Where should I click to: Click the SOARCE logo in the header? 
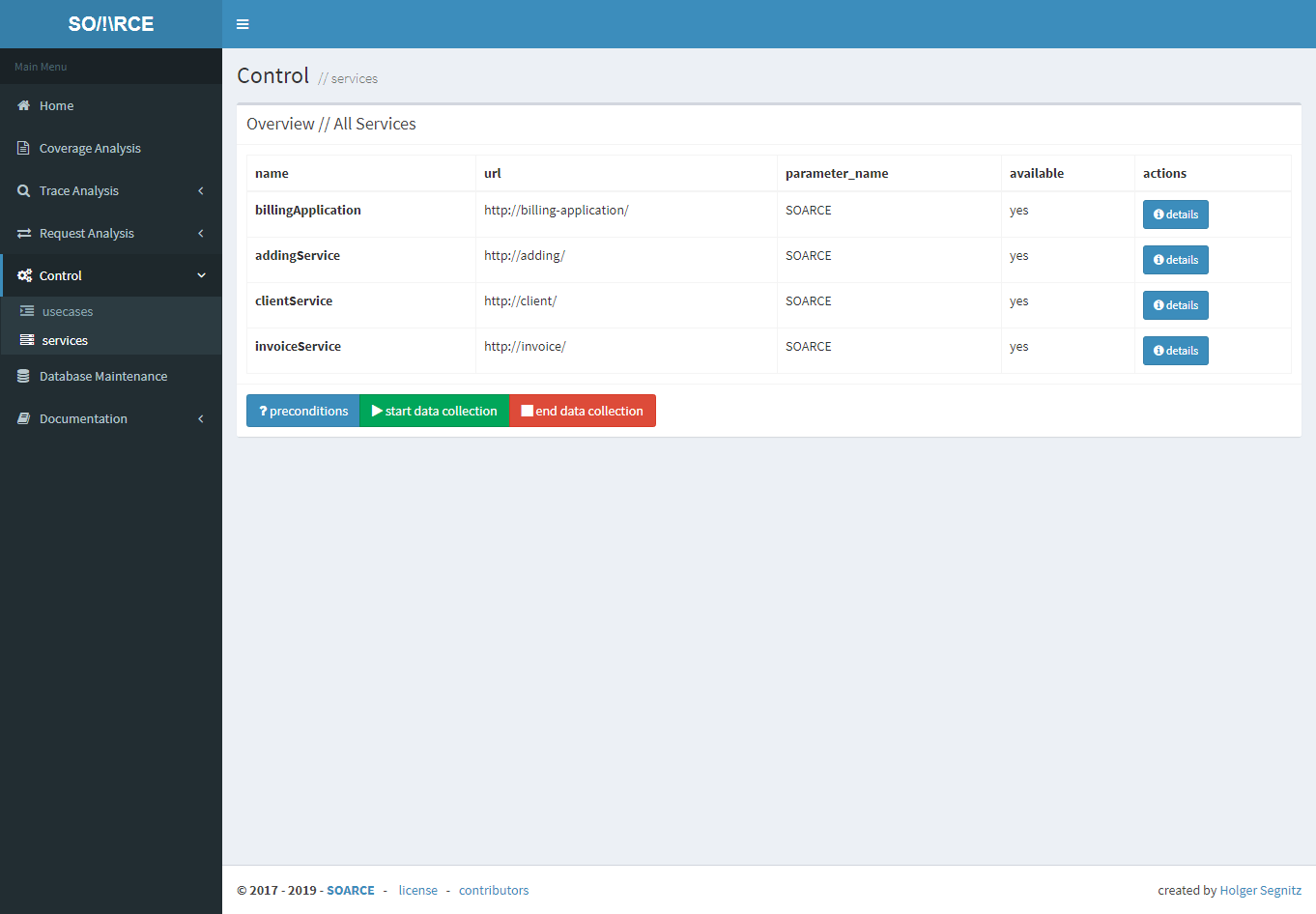(x=111, y=24)
